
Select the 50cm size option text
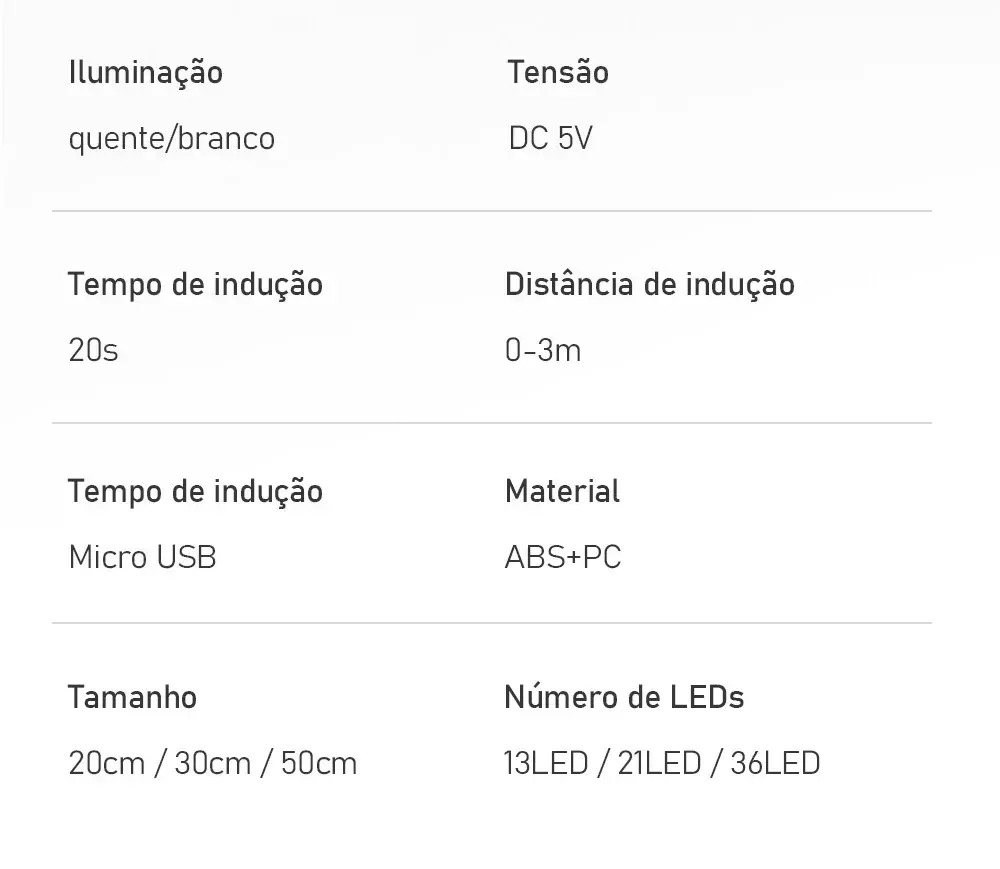(x=318, y=763)
